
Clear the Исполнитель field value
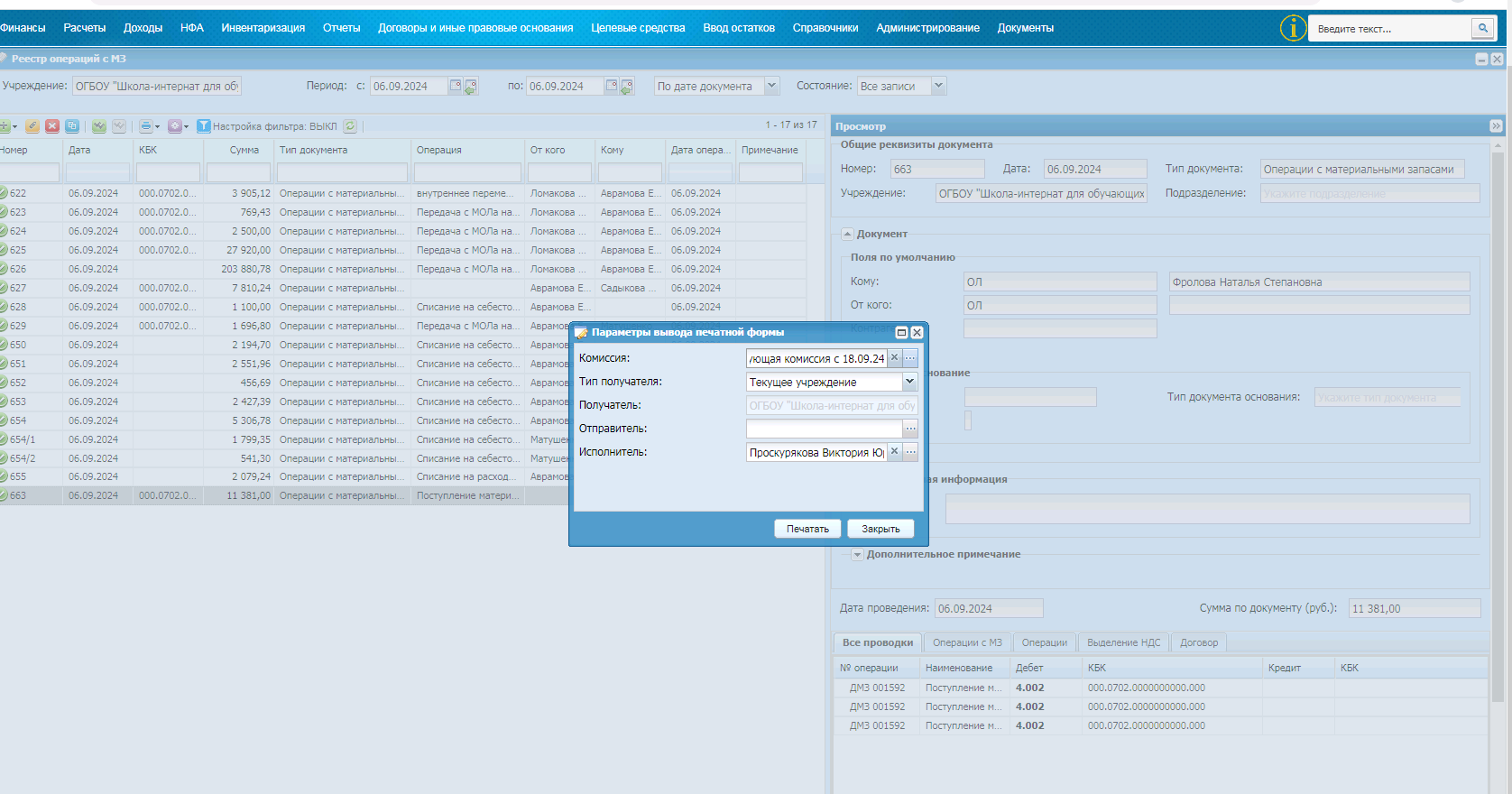point(895,452)
